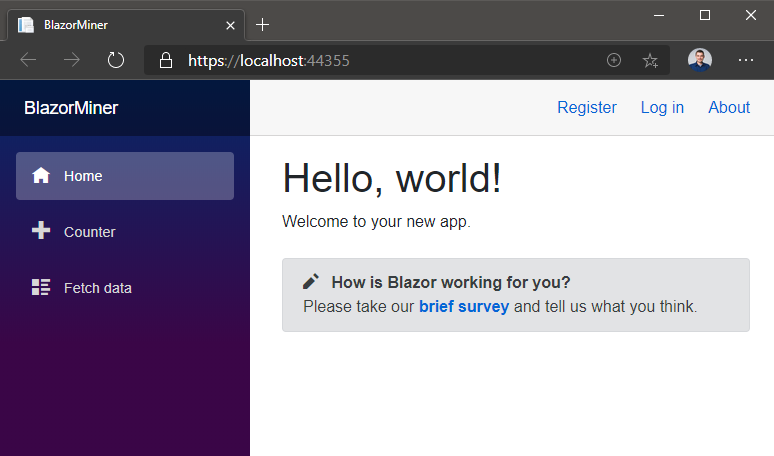The height and width of the screenshot is (456, 774).
Task: Open the user profile avatar
Action: (699, 60)
